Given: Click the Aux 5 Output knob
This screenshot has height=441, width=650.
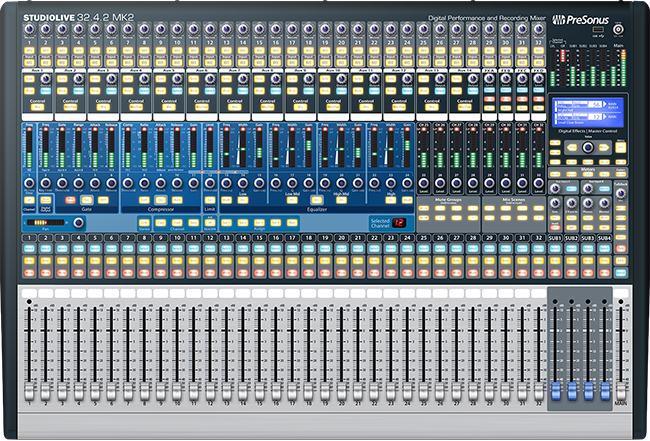Looking at the screenshot, I should point(177,79).
